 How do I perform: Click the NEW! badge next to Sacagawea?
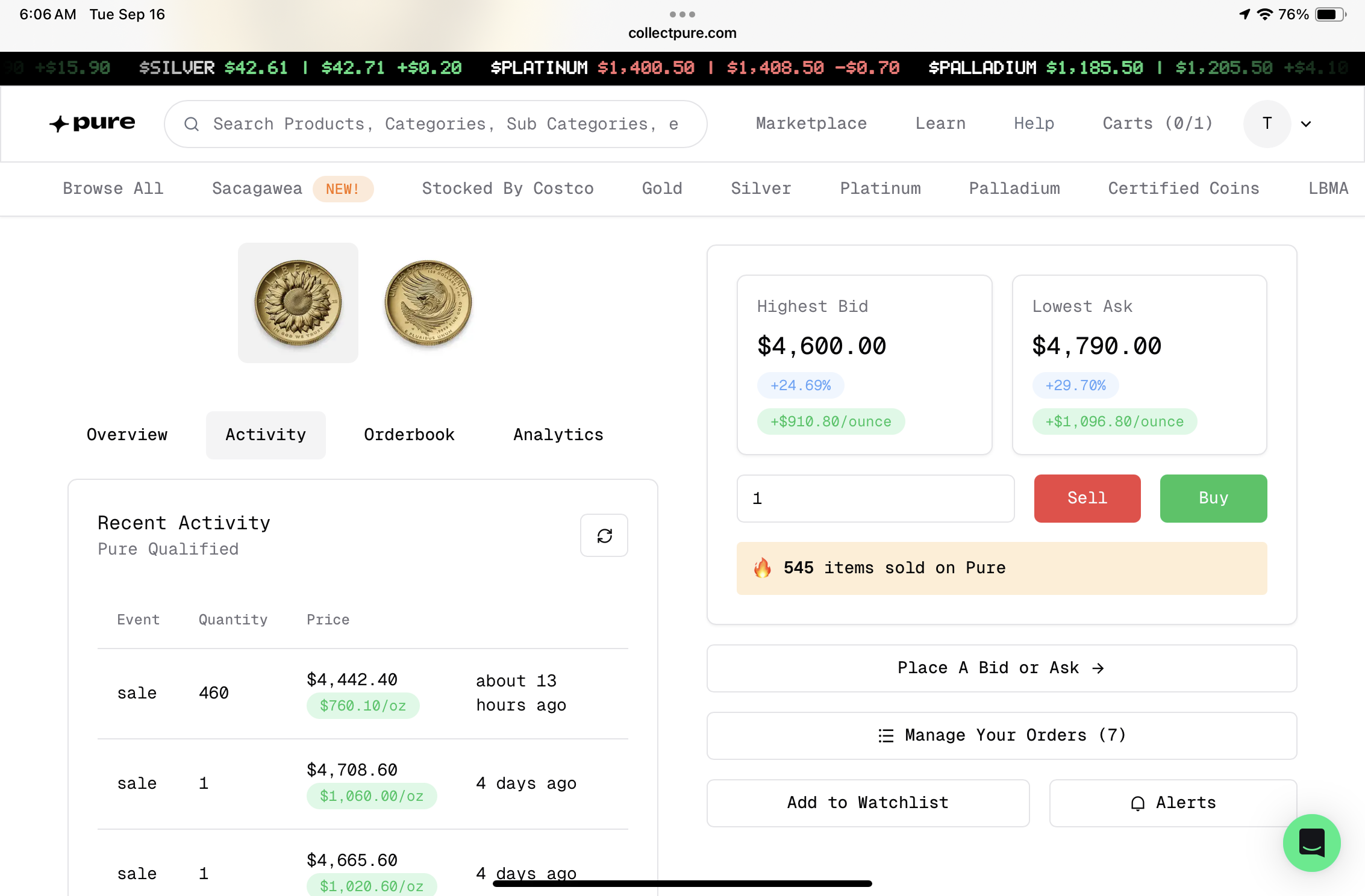pyautogui.click(x=343, y=189)
